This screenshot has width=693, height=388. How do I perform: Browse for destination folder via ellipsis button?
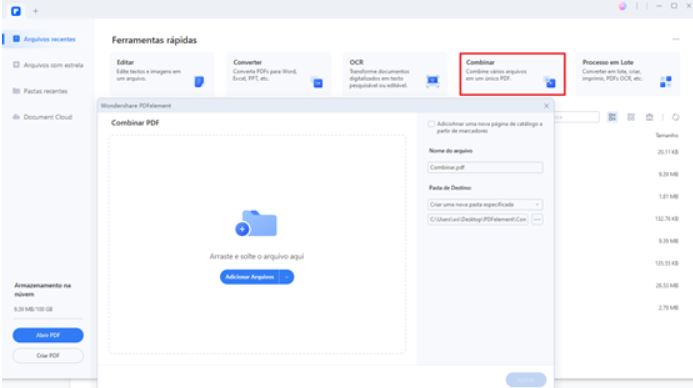pos(537,219)
